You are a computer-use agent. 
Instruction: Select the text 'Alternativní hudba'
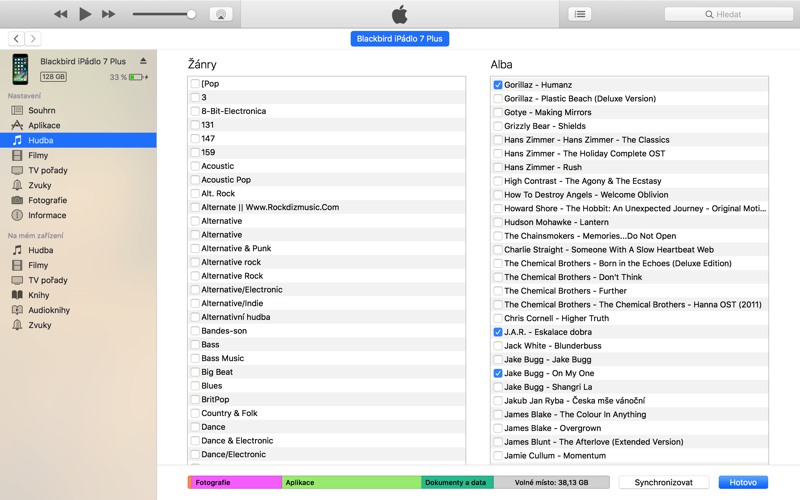(x=236, y=317)
